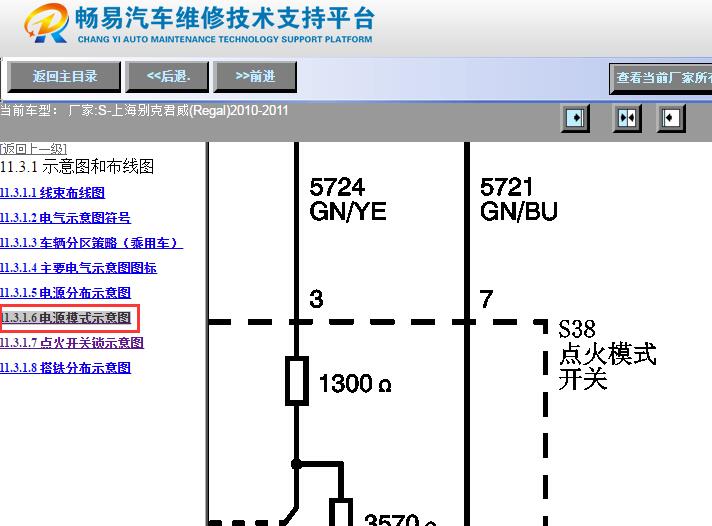The height and width of the screenshot is (526, 712).
Task: Open 11.3.1.2 电气示意图符号 link
Action: point(65,218)
